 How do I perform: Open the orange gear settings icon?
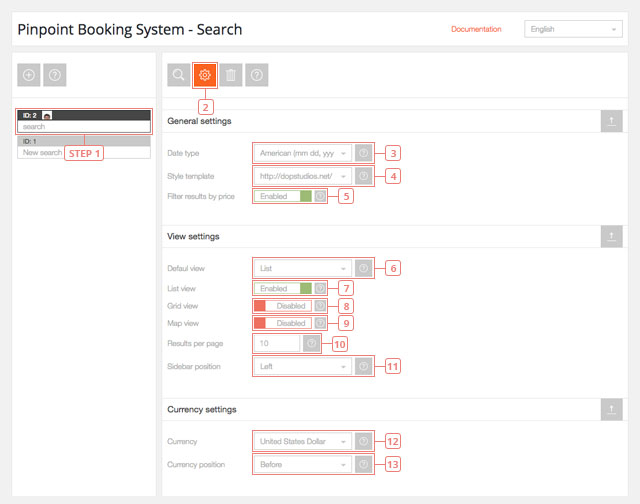click(x=205, y=75)
